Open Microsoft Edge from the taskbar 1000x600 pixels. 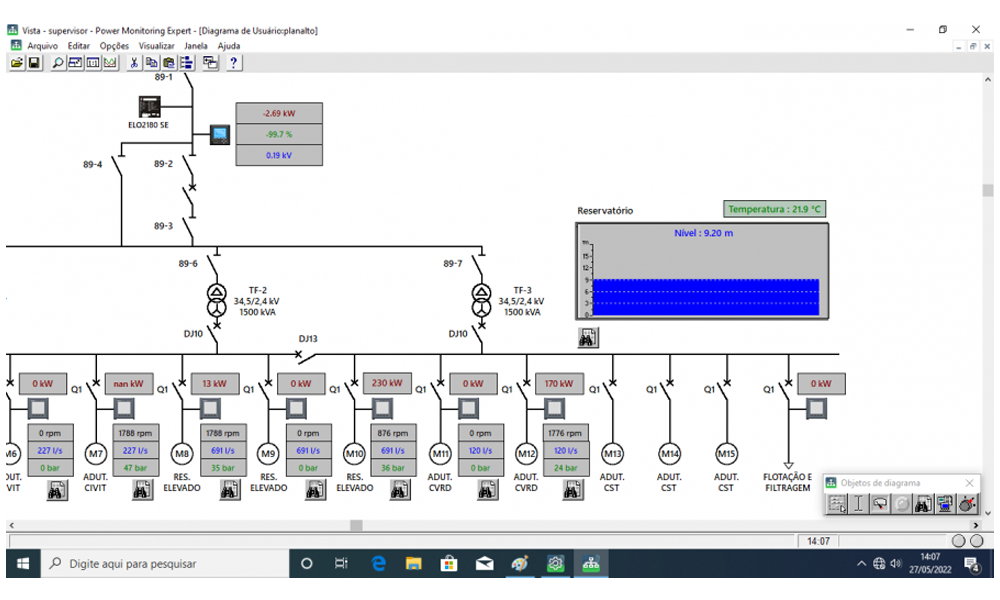379,564
